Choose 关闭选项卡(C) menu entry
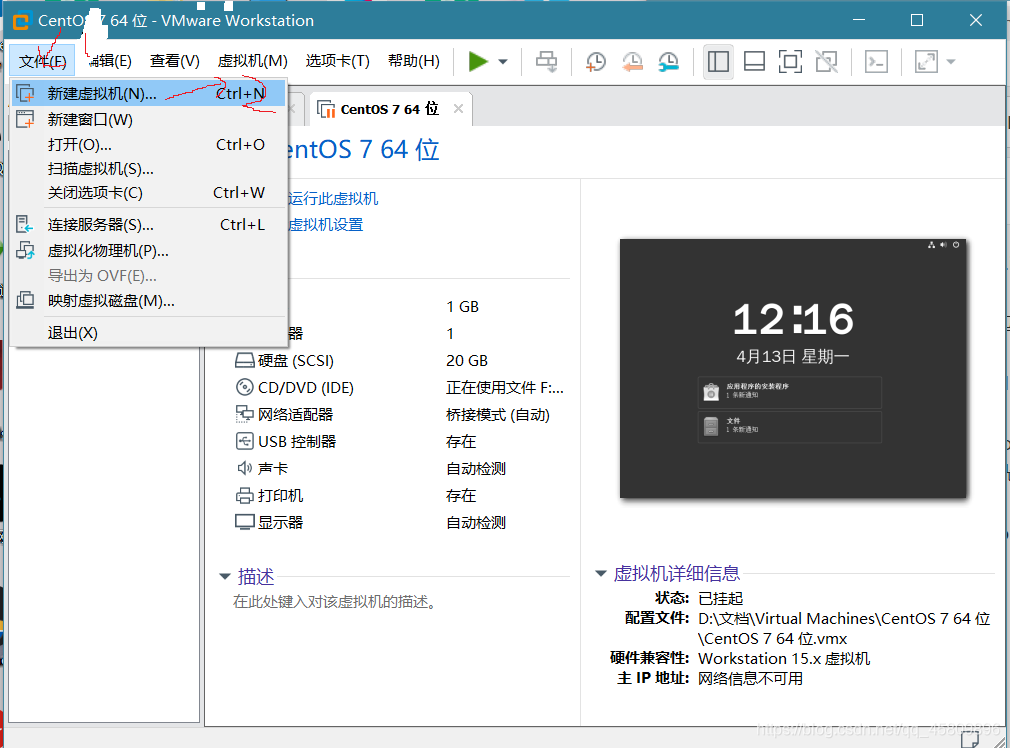Viewport: 1010px width, 748px height. pos(149,193)
